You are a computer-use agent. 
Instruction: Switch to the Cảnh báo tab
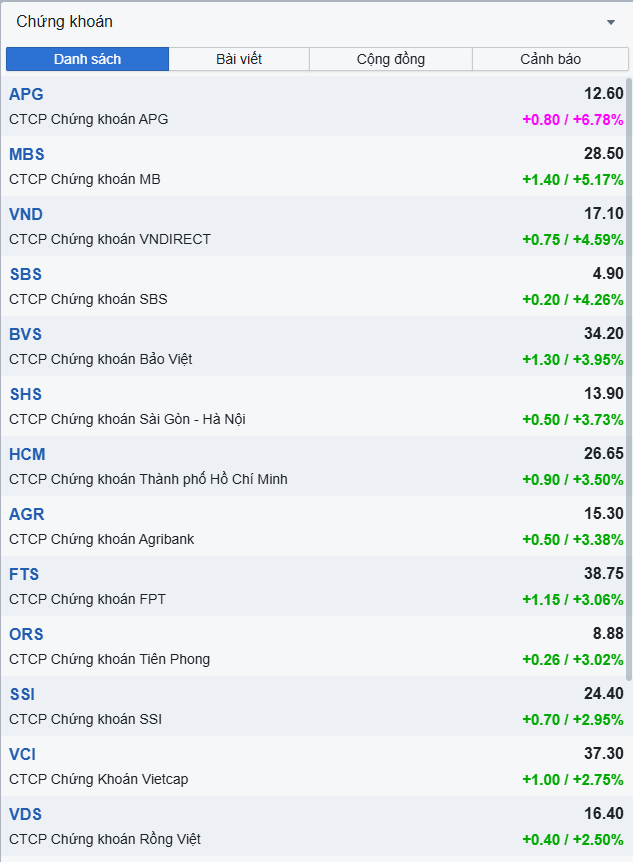pos(550,59)
